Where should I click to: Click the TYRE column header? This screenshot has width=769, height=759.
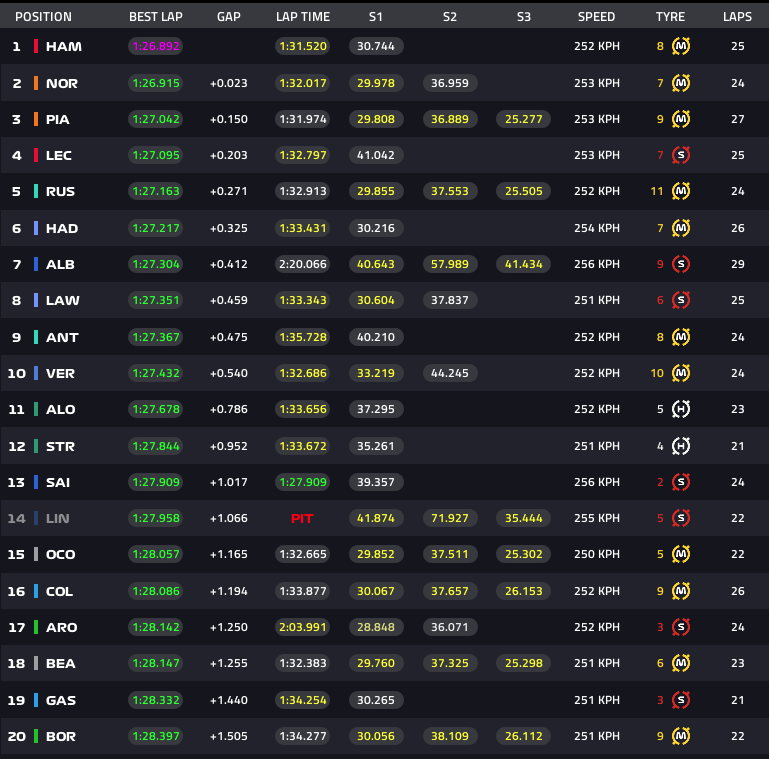point(670,17)
